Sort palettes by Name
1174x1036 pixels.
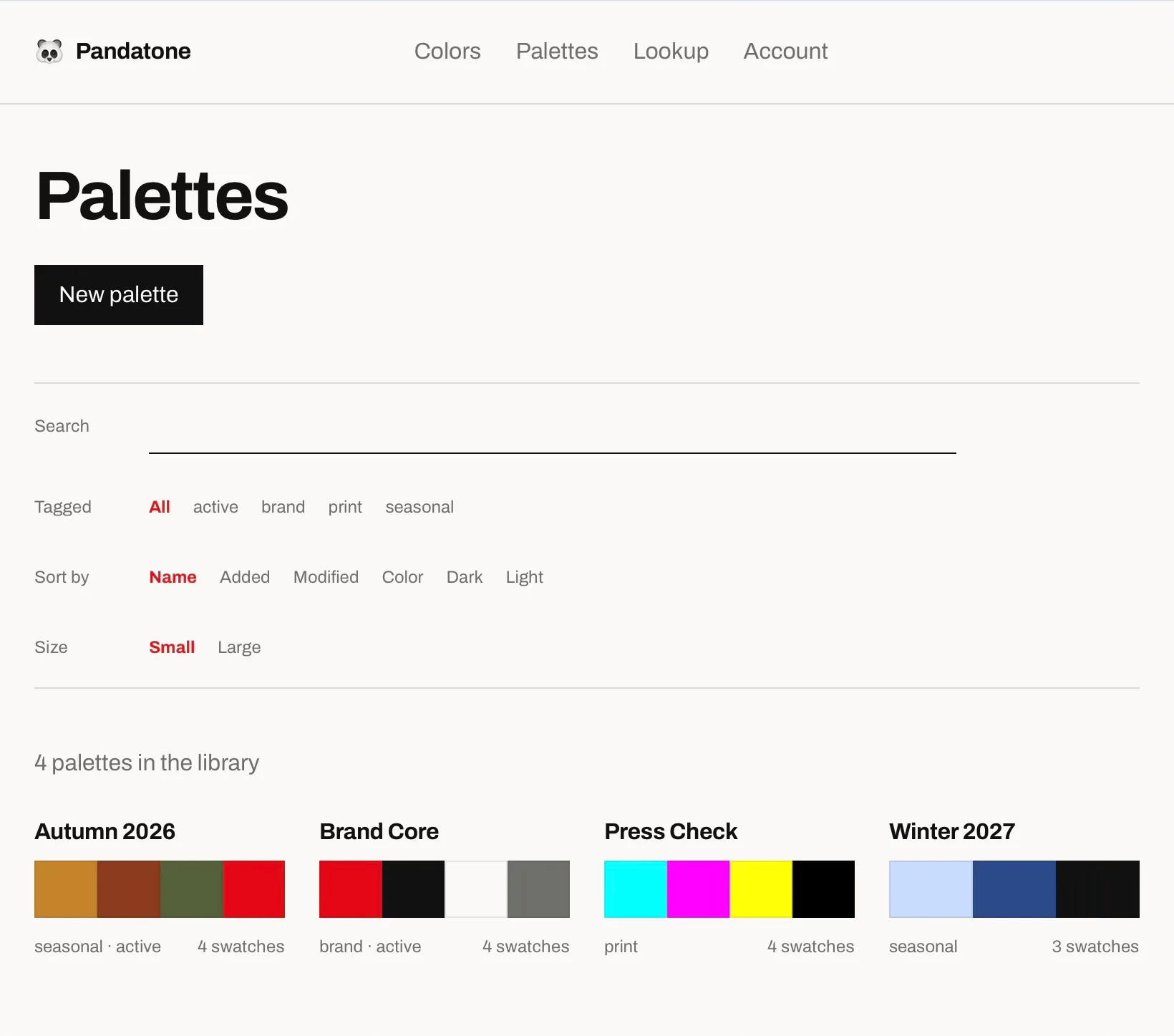[x=173, y=577]
